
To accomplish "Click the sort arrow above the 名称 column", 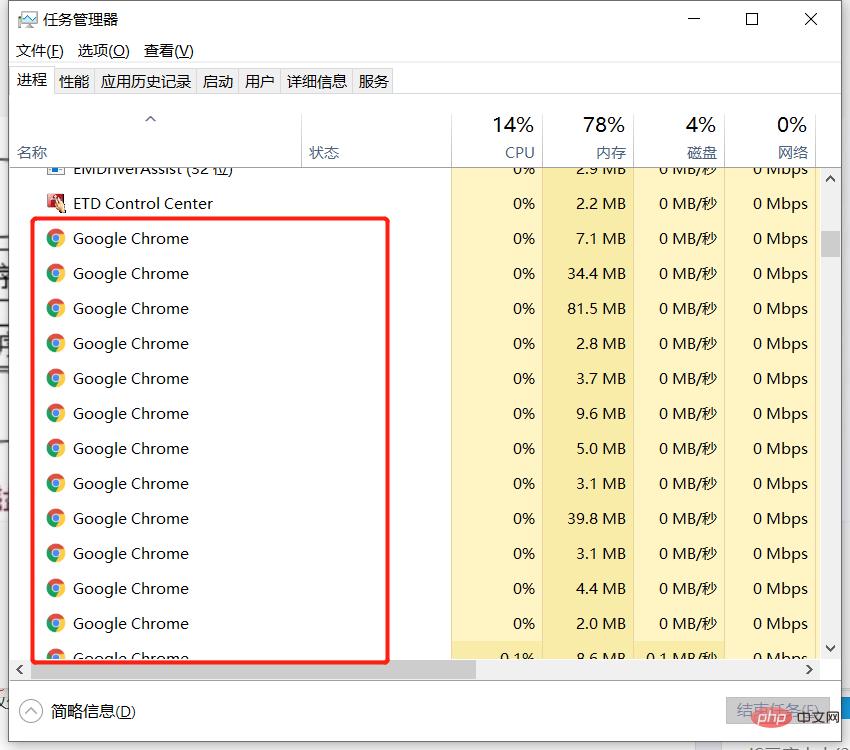I will tap(151, 119).
